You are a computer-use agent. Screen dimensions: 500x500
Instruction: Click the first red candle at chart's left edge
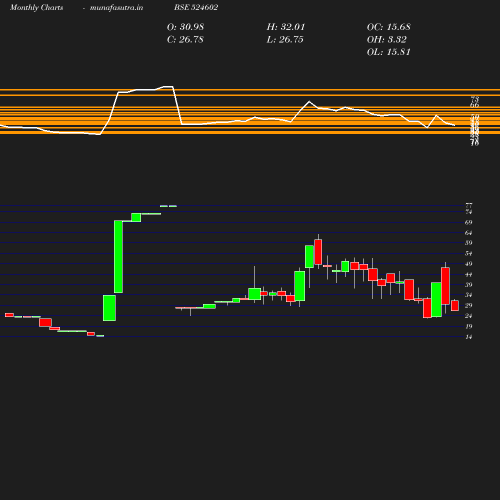(9, 315)
